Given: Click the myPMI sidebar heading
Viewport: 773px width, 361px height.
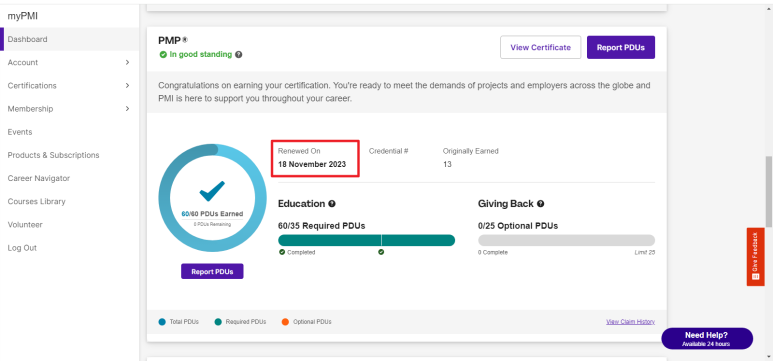Looking at the screenshot, I should [x=23, y=16].
